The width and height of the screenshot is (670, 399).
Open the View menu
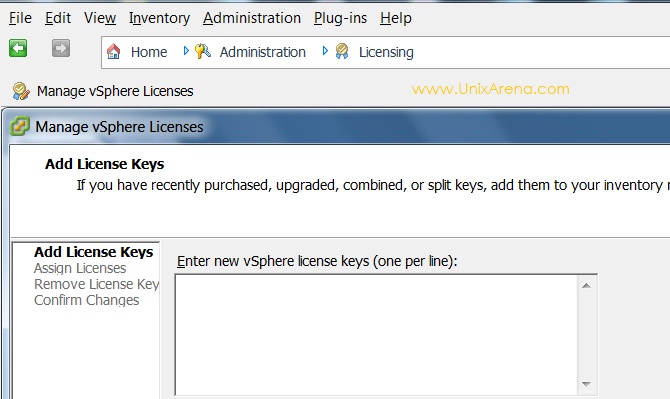click(x=100, y=18)
